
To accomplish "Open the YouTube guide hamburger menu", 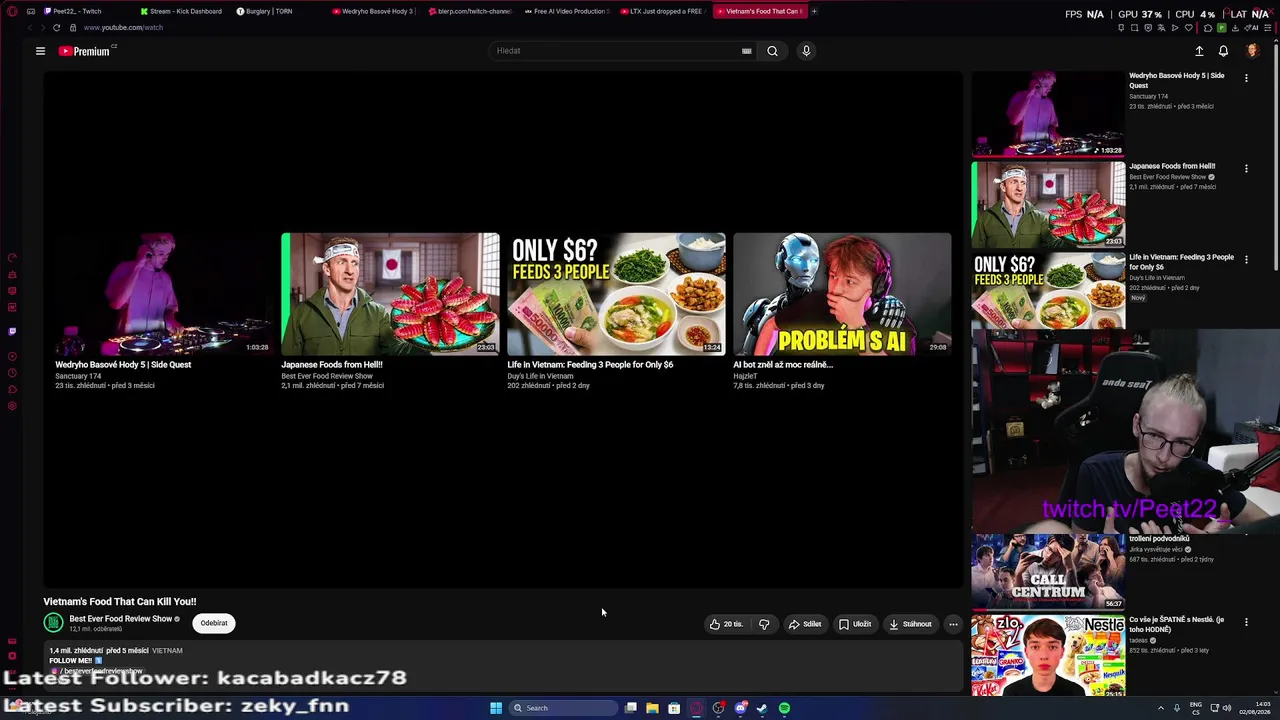I will pos(40,51).
